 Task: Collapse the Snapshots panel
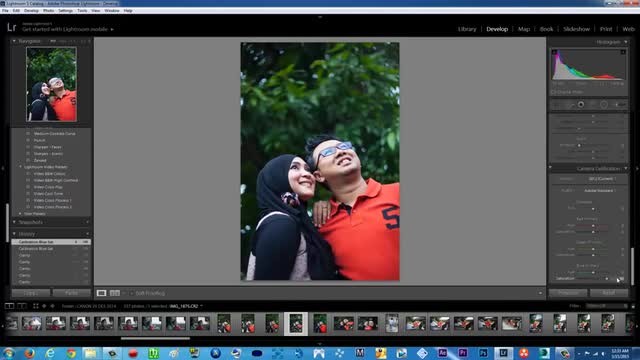pos(14,222)
